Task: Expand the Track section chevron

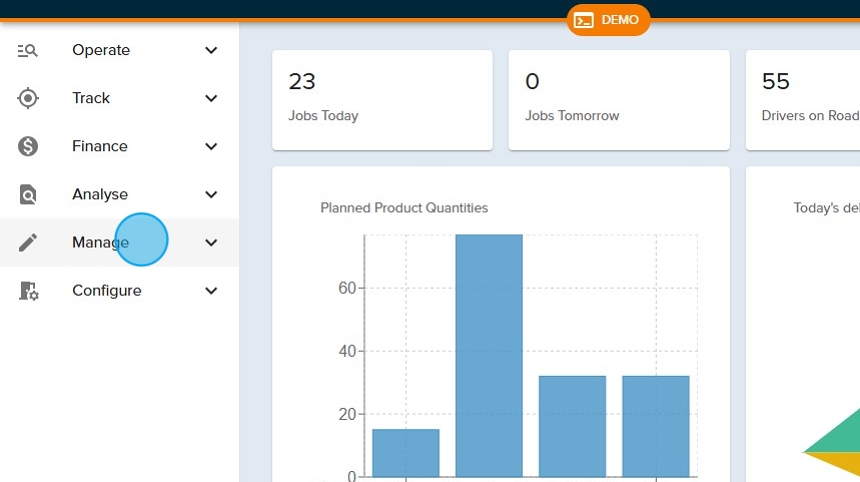Action: click(x=211, y=98)
